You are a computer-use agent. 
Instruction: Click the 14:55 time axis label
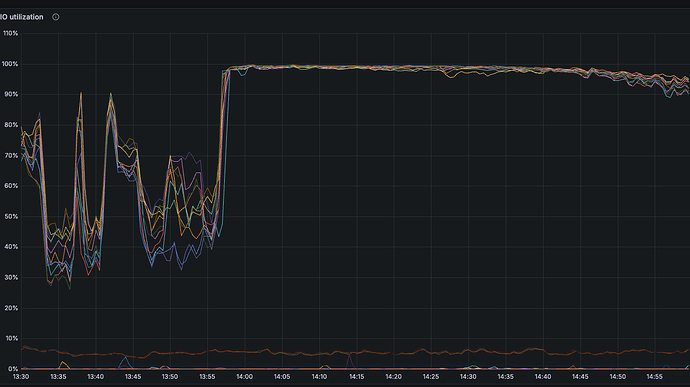654,377
